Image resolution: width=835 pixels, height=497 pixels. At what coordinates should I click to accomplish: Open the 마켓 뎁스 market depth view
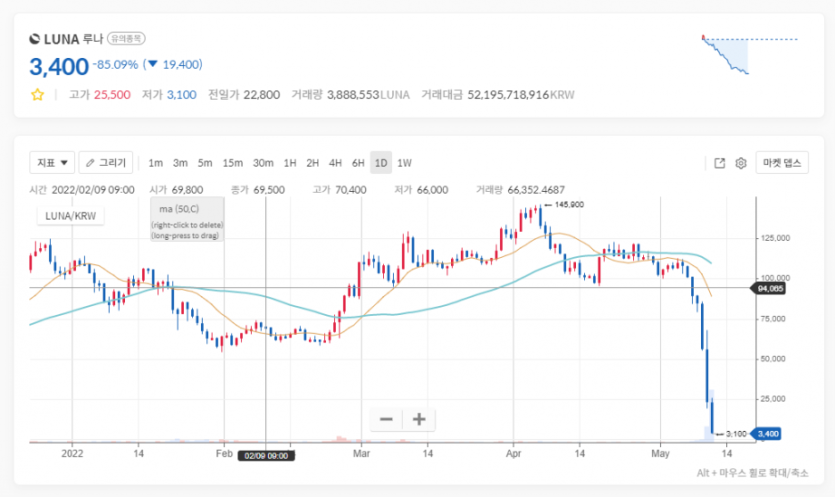tap(782, 163)
